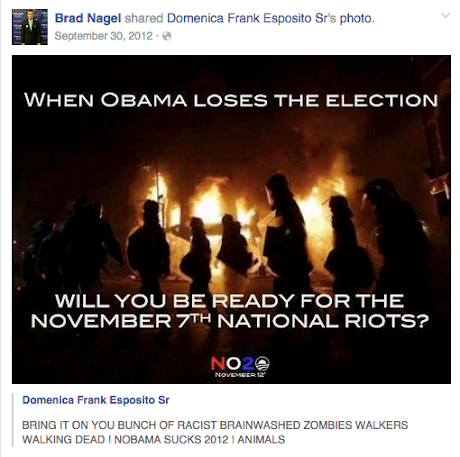Click the 'When Obama Loses the Election' headline
Image resolution: width=460 pixels, height=457 pixels.
[231, 100]
